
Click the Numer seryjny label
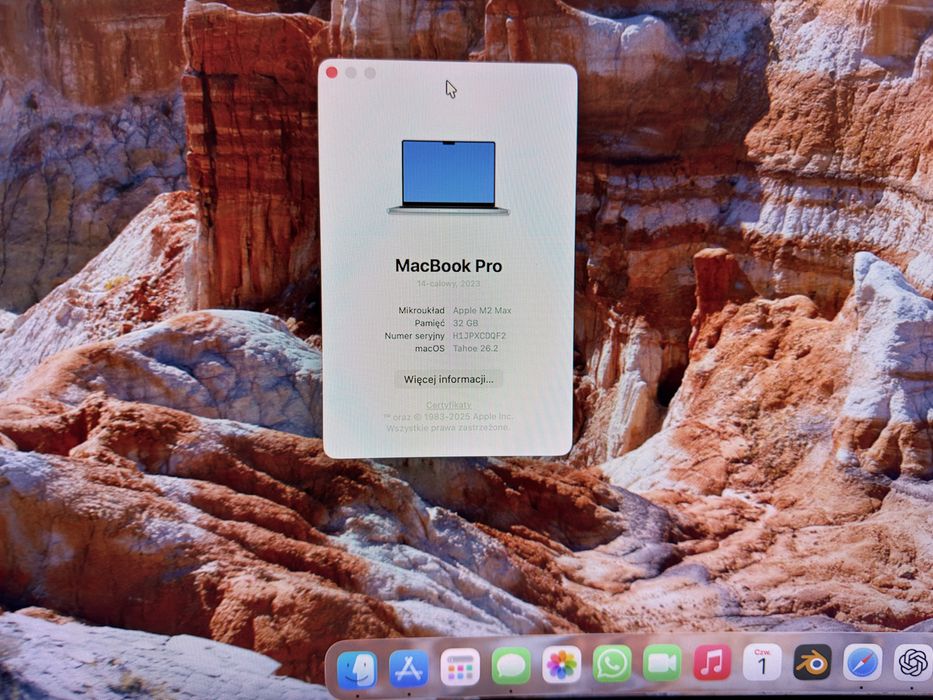pyautogui.click(x=415, y=336)
